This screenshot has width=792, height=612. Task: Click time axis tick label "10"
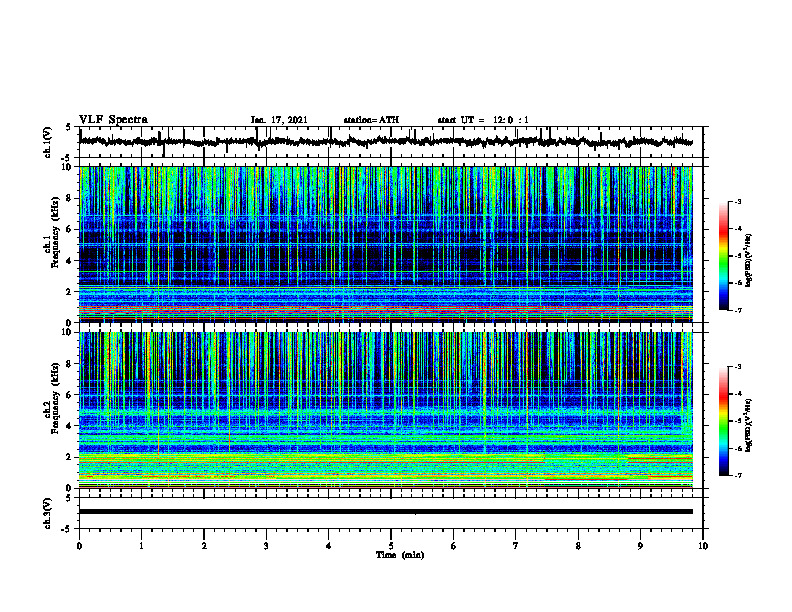click(x=703, y=546)
